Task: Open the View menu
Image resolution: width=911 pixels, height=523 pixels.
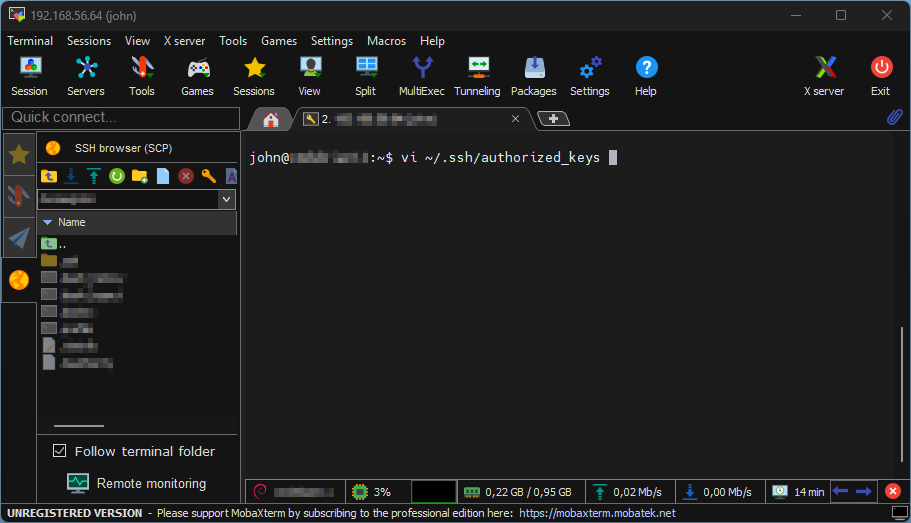Action: click(137, 41)
